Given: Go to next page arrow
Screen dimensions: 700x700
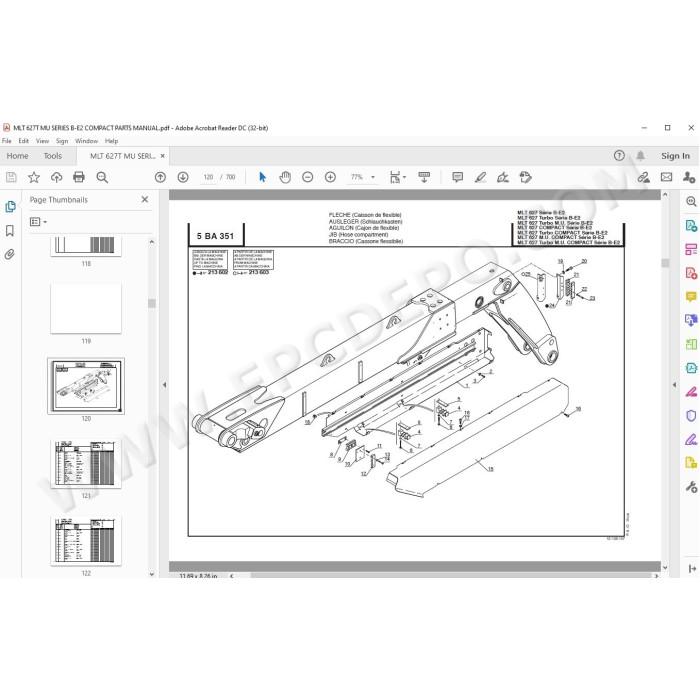Looking at the screenshot, I should tap(183, 177).
